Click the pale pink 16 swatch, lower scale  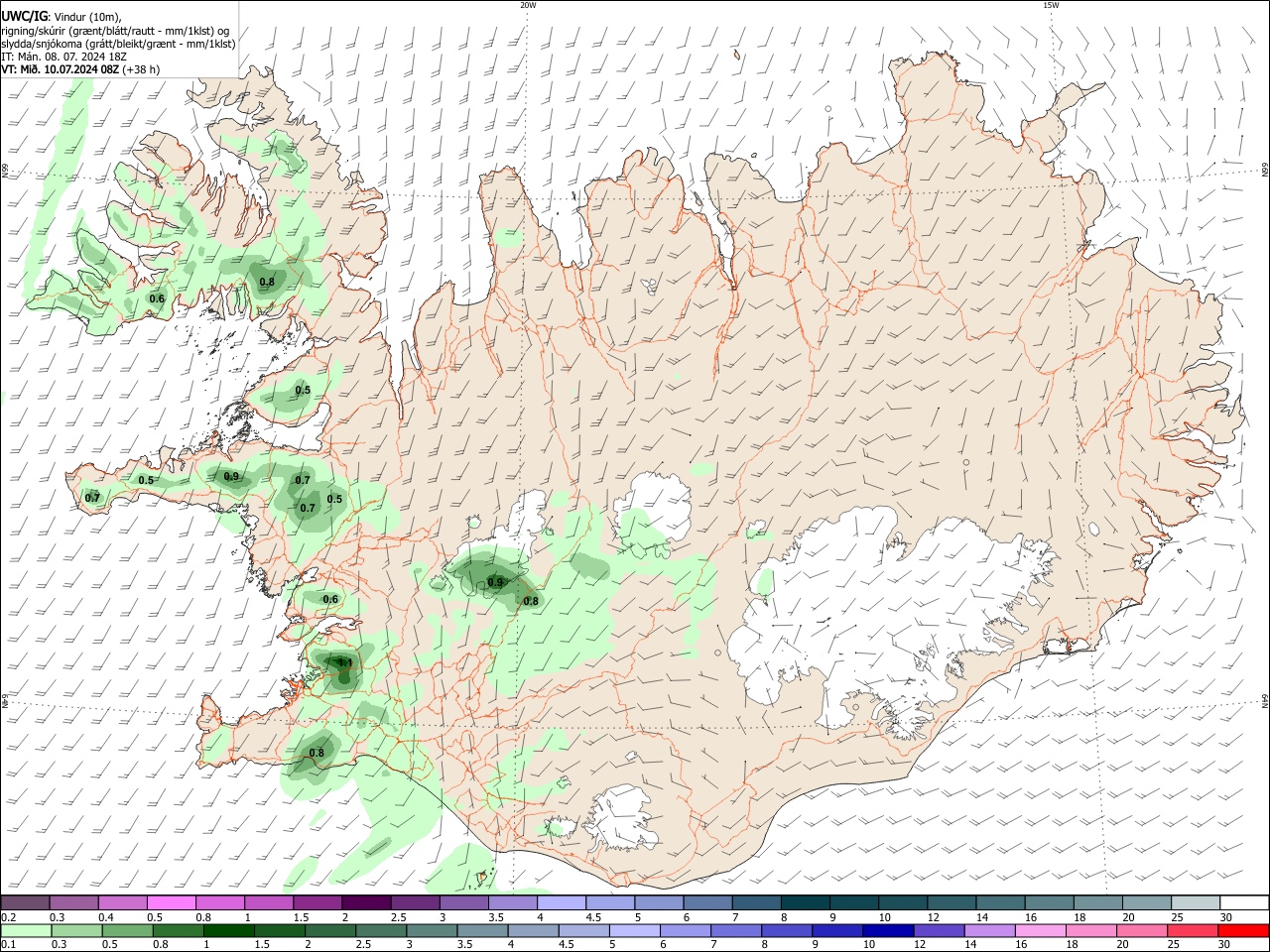click(x=1041, y=931)
